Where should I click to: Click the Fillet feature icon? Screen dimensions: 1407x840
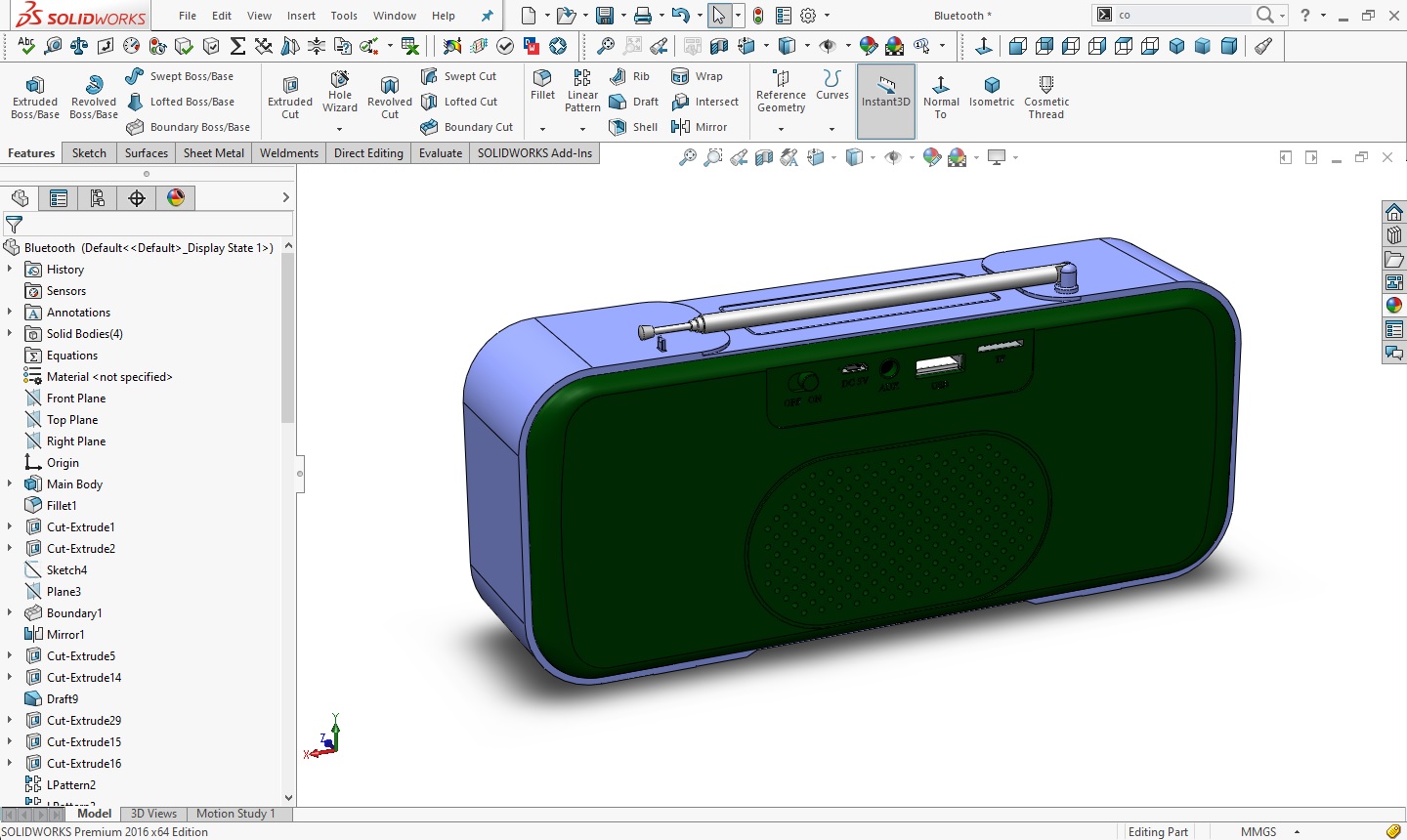point(542,84)
